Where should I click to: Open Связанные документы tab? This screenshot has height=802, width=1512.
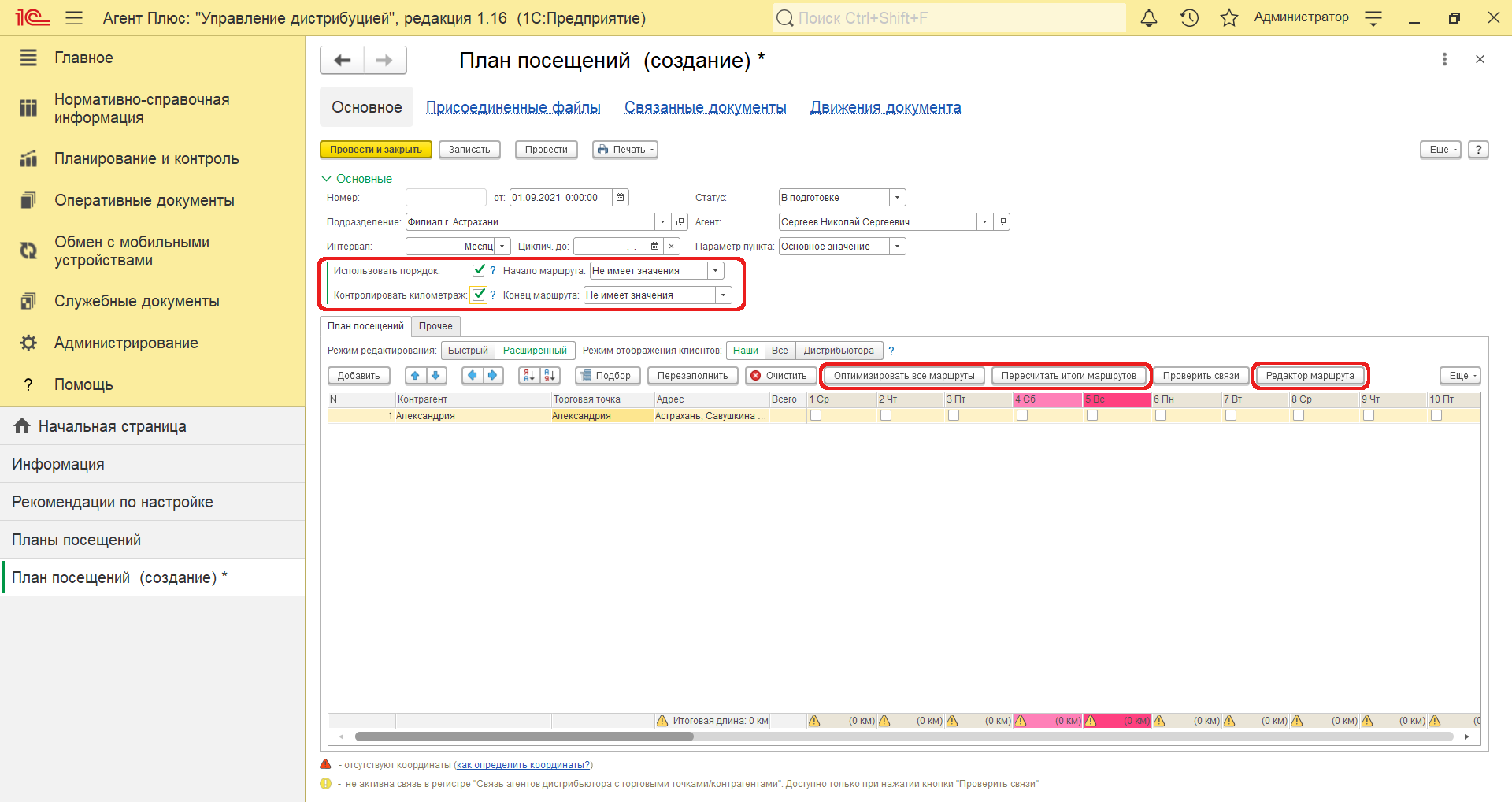706,107
